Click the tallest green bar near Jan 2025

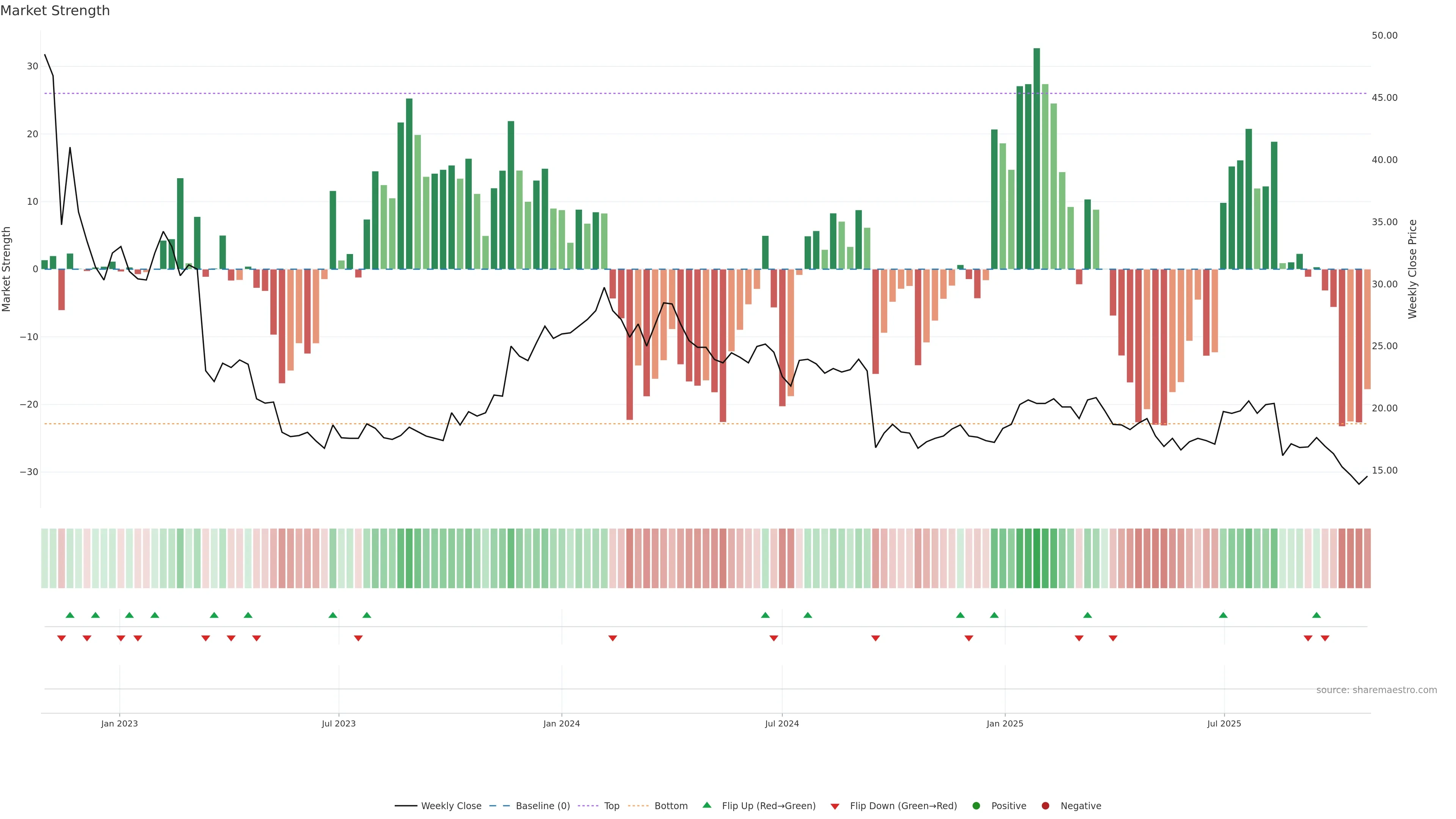tap(1037, 158)
